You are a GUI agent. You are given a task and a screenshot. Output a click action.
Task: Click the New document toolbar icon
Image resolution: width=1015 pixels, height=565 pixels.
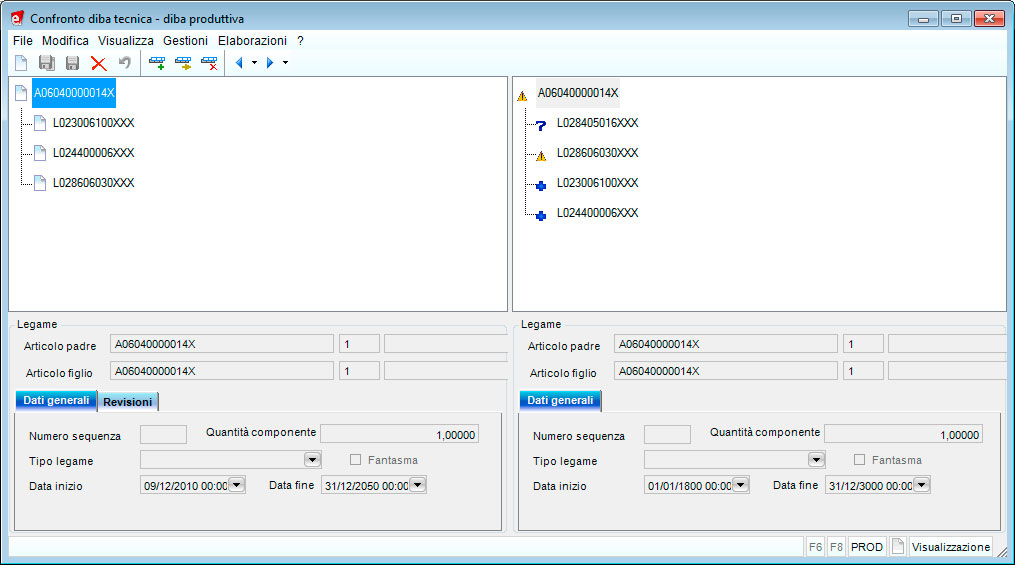(x=21, y=63)
